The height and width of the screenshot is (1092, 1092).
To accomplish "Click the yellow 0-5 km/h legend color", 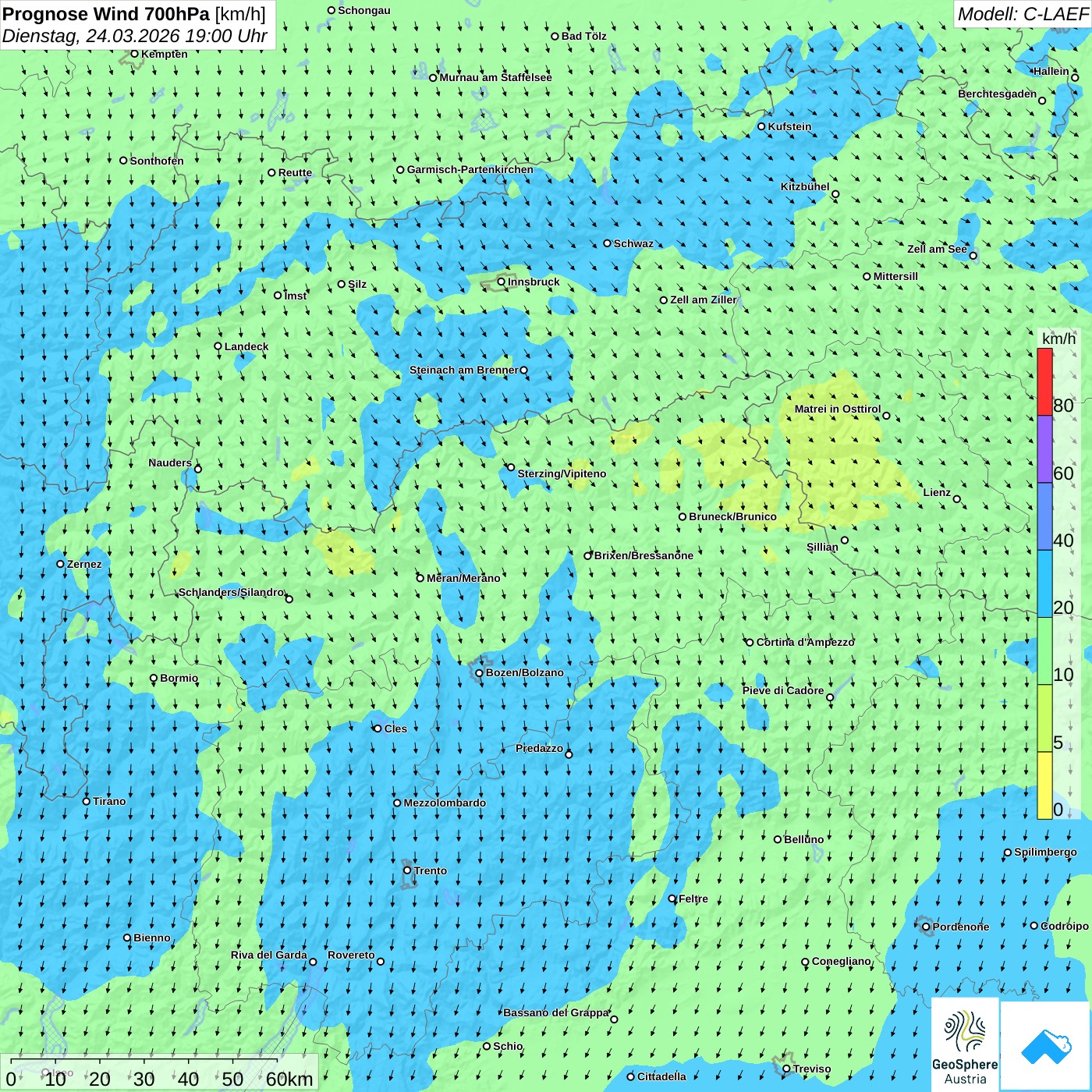I will coord(1044,785).
